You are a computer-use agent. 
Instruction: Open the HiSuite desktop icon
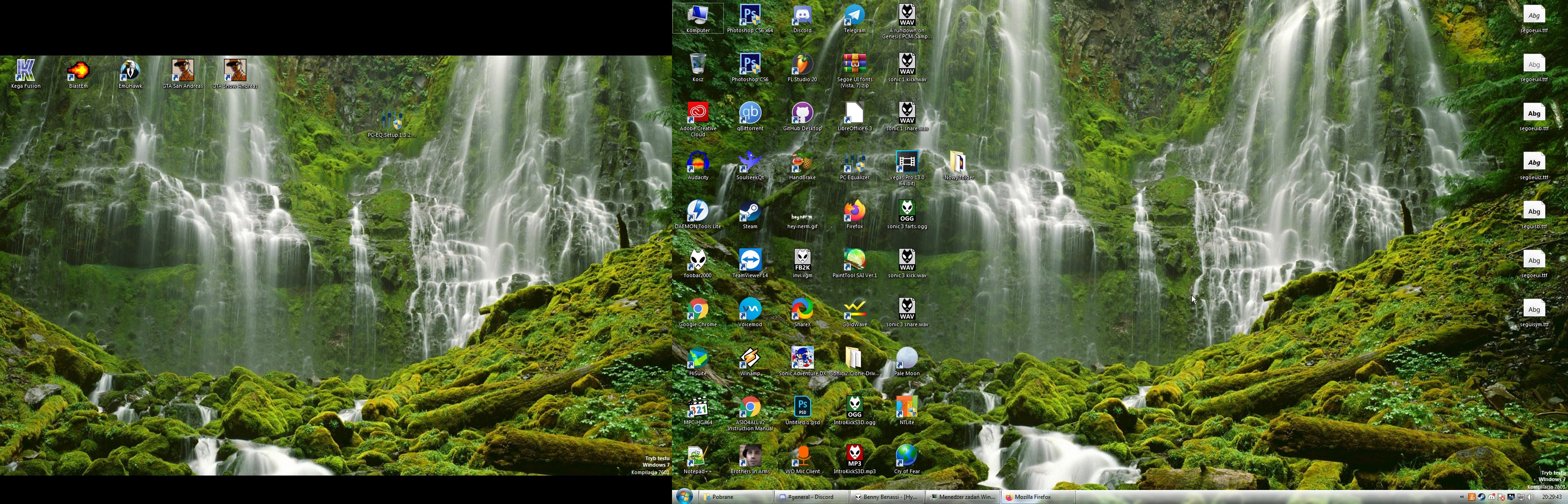click(x=698, y=362)
